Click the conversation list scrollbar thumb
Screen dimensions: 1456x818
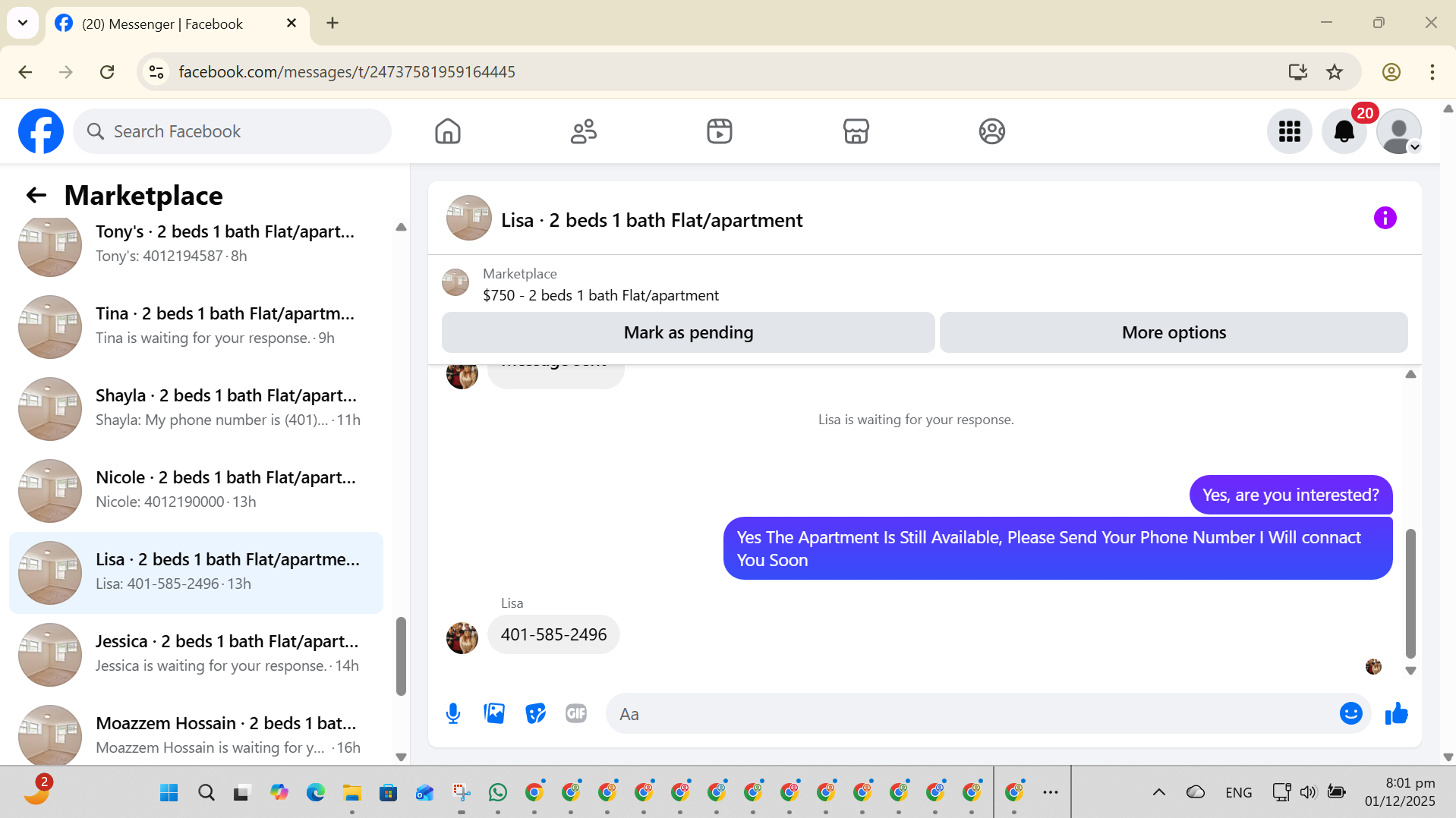401,656
